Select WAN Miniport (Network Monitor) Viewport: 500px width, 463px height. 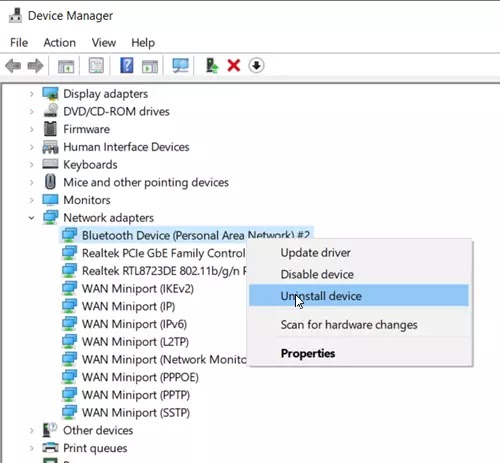coord(164,359)
